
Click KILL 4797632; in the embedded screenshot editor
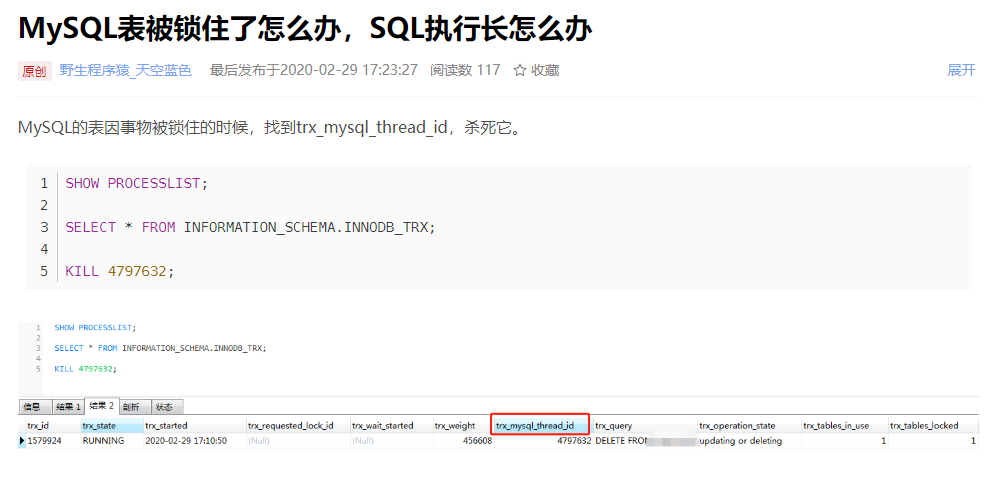[x=86, y=369]
